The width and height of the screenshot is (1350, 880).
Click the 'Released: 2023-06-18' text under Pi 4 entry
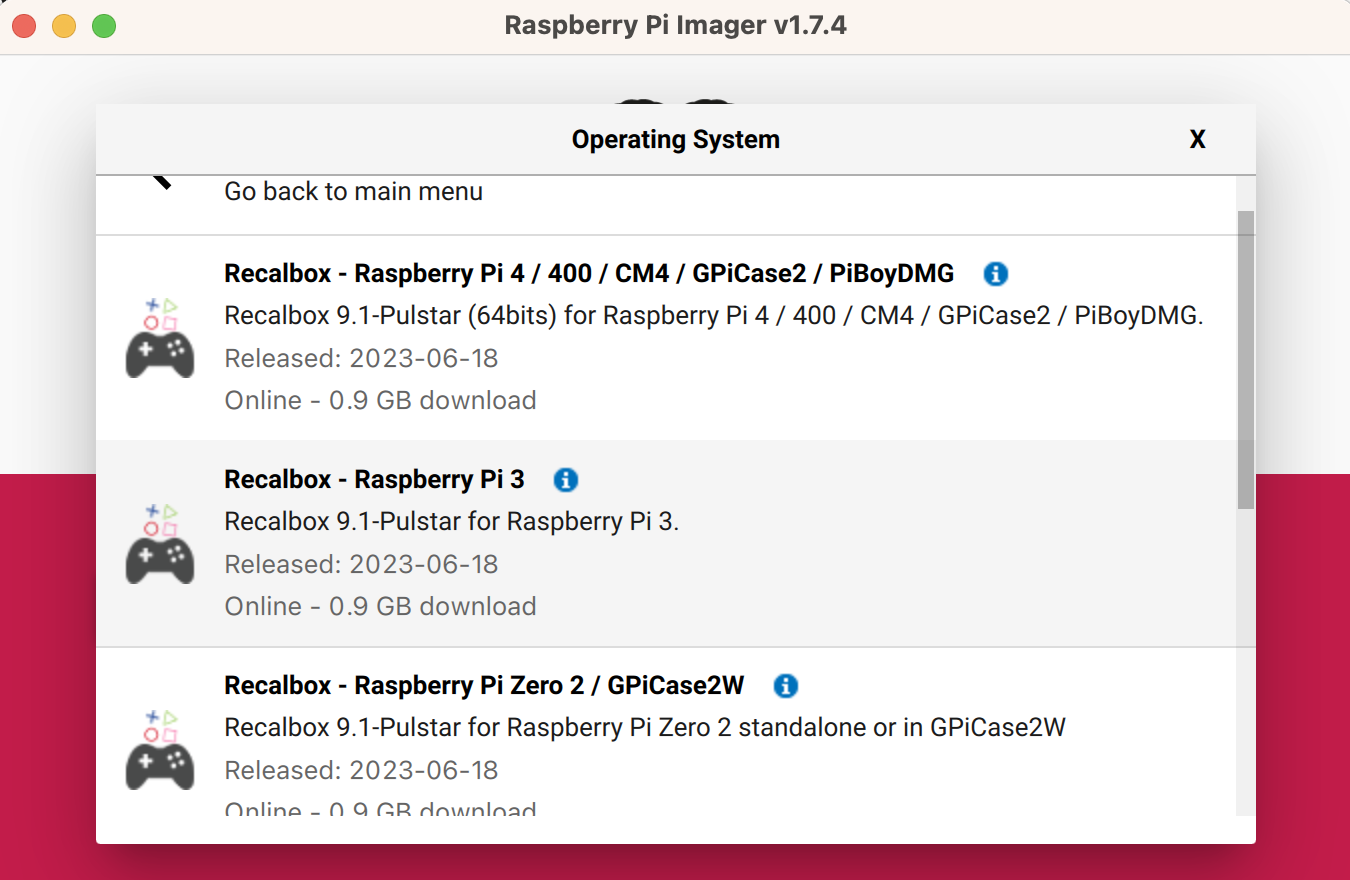pos(361,358)
